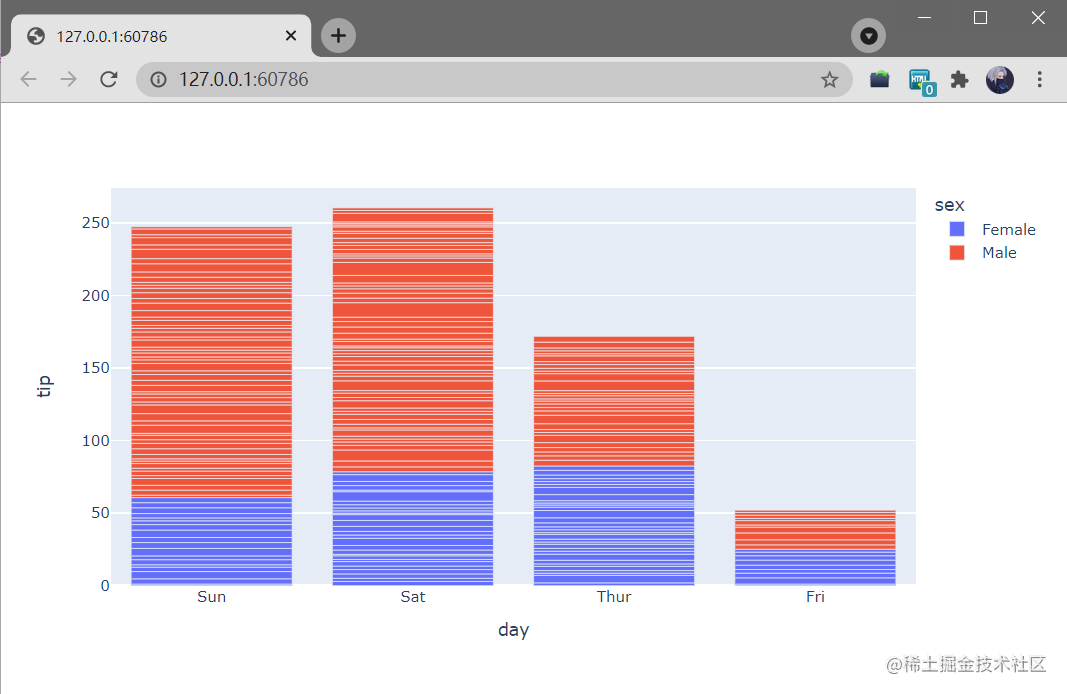This screenshot has width=1067, height=694.
Task: Click the Sat x-axis label
Action: 412,597
